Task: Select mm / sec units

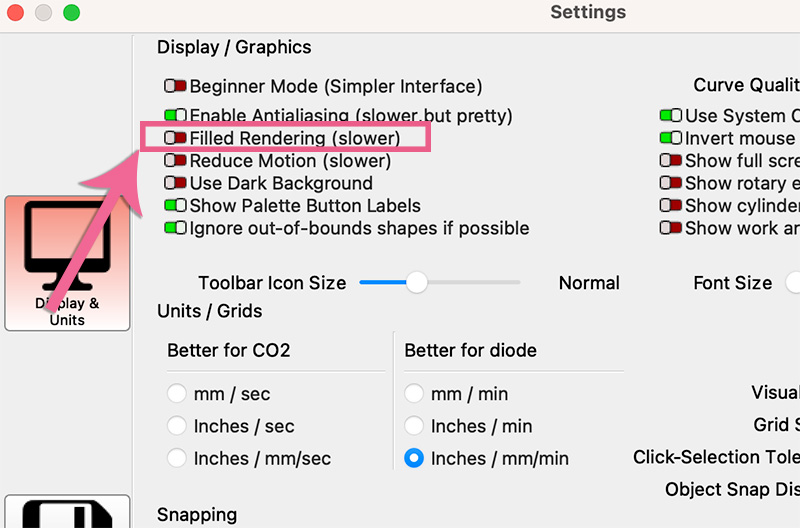Action: (x=177, y=394)
